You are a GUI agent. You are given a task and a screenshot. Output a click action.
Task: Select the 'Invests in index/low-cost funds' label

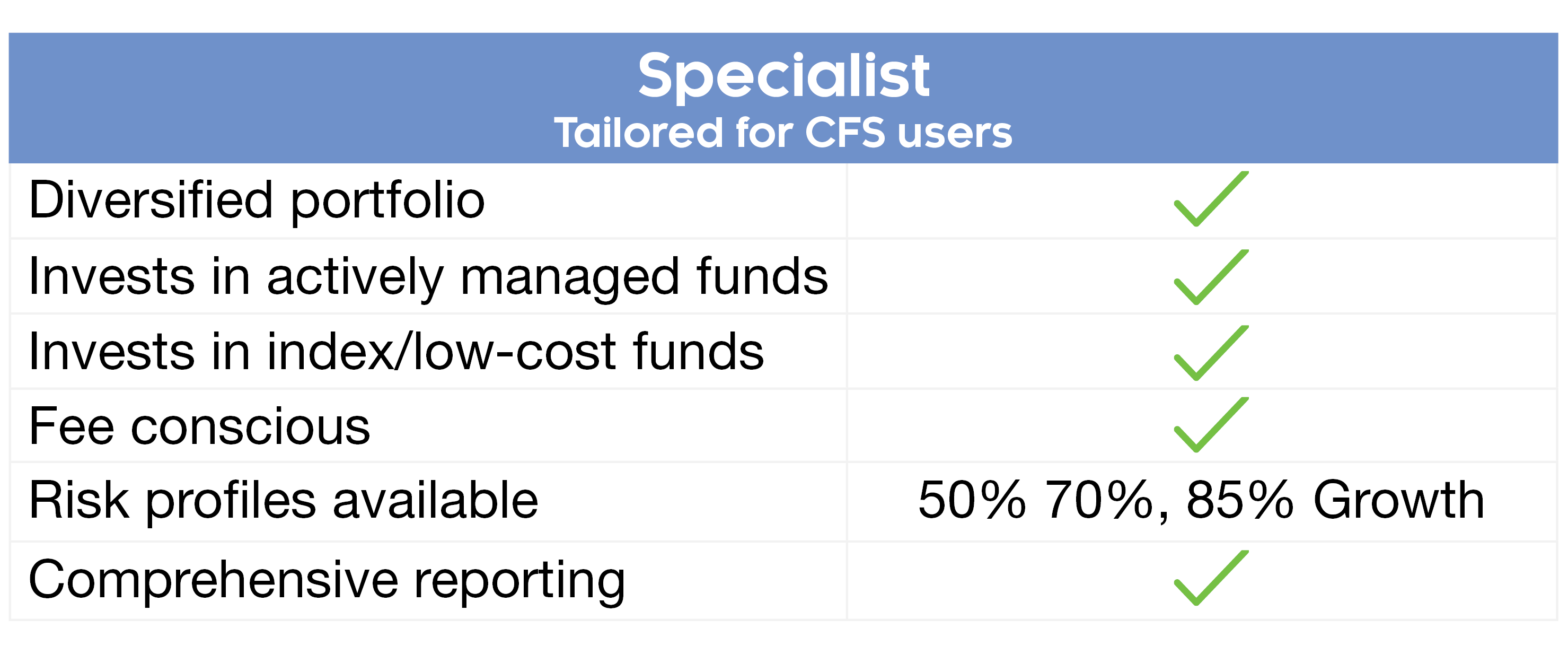397,352
